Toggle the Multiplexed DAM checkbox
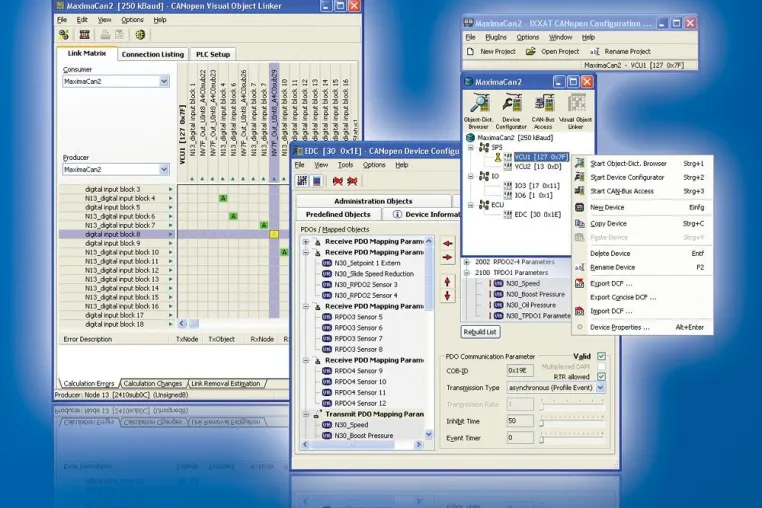Image resolution: width=762 pixels, height=508 pixels. [601, 367]
